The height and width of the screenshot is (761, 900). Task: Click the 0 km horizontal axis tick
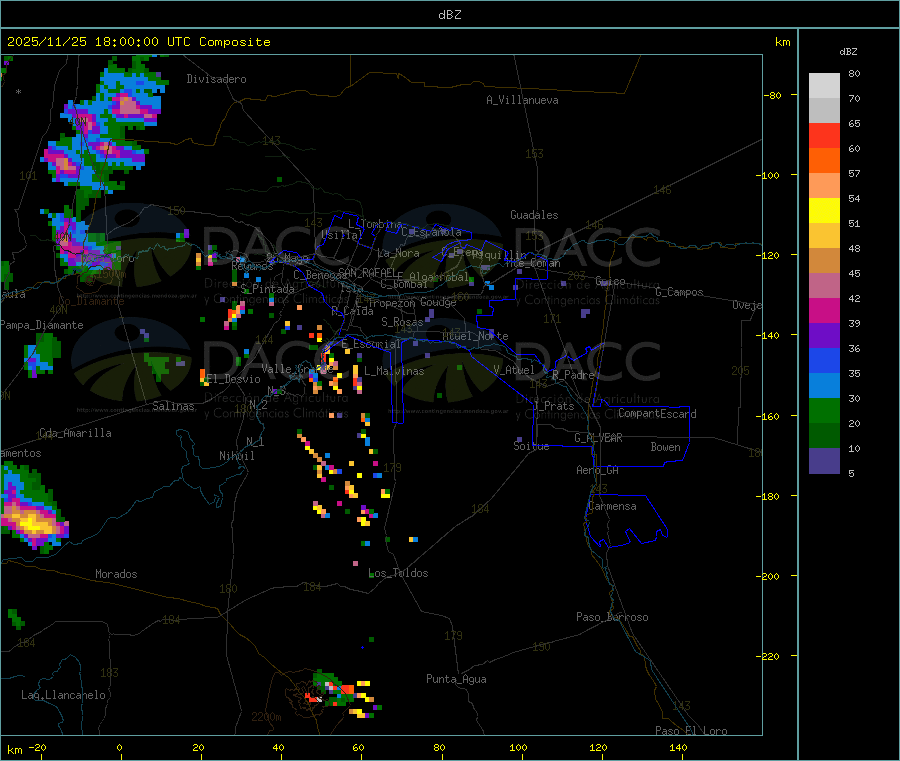tap(119, 747)
